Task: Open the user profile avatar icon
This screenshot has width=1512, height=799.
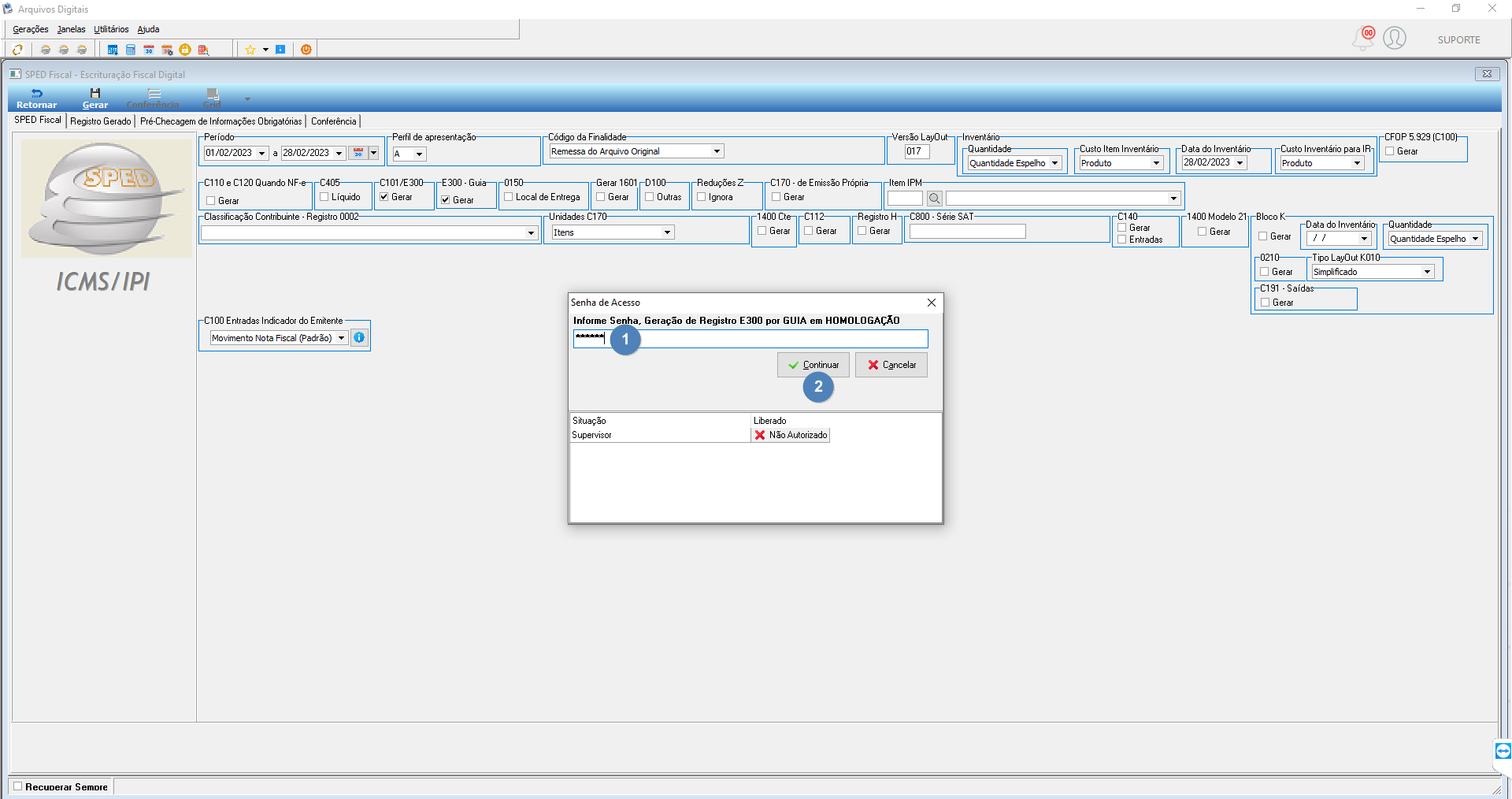Action: pos(1395,38)
